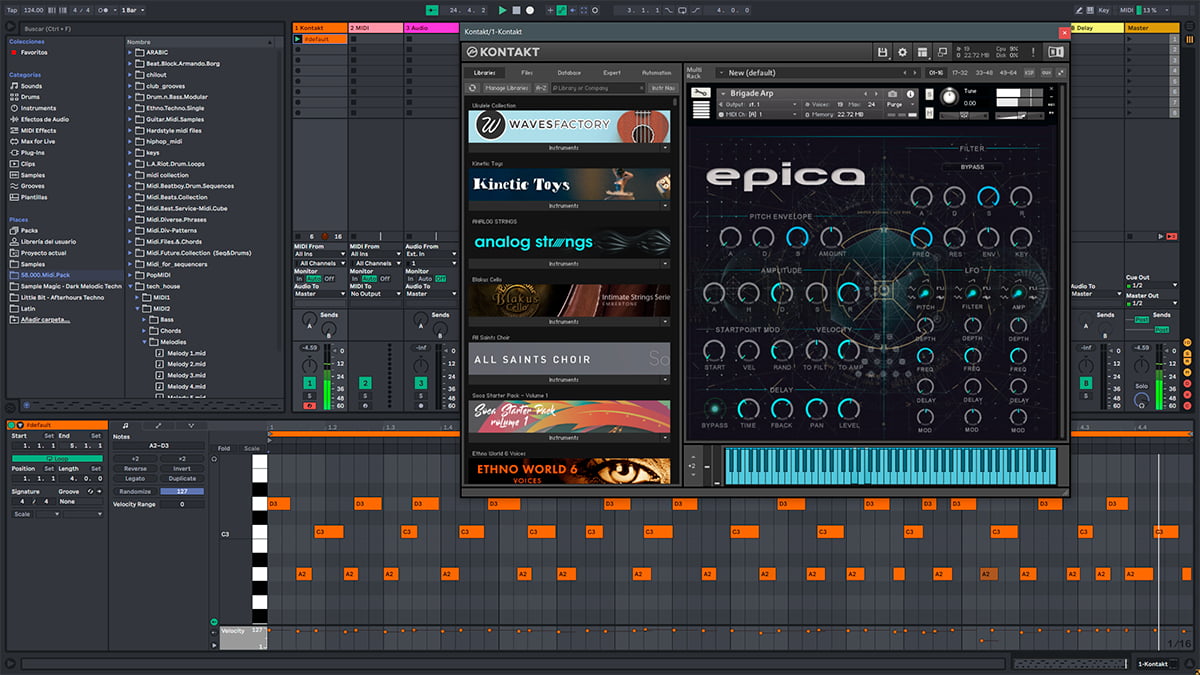This screenshot has width=1200, height=675.
Task: Open the Notes tab music-note icon
Action: point(124,425)
